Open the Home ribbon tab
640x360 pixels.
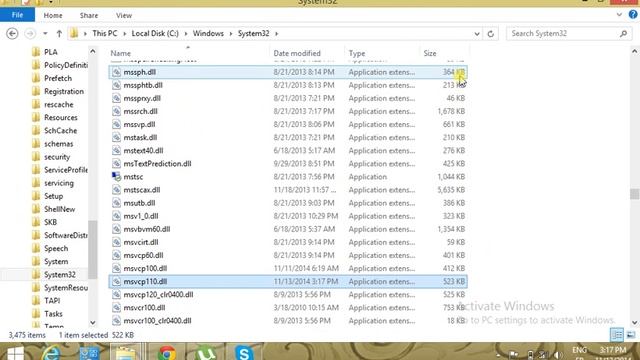click(53, 16)
